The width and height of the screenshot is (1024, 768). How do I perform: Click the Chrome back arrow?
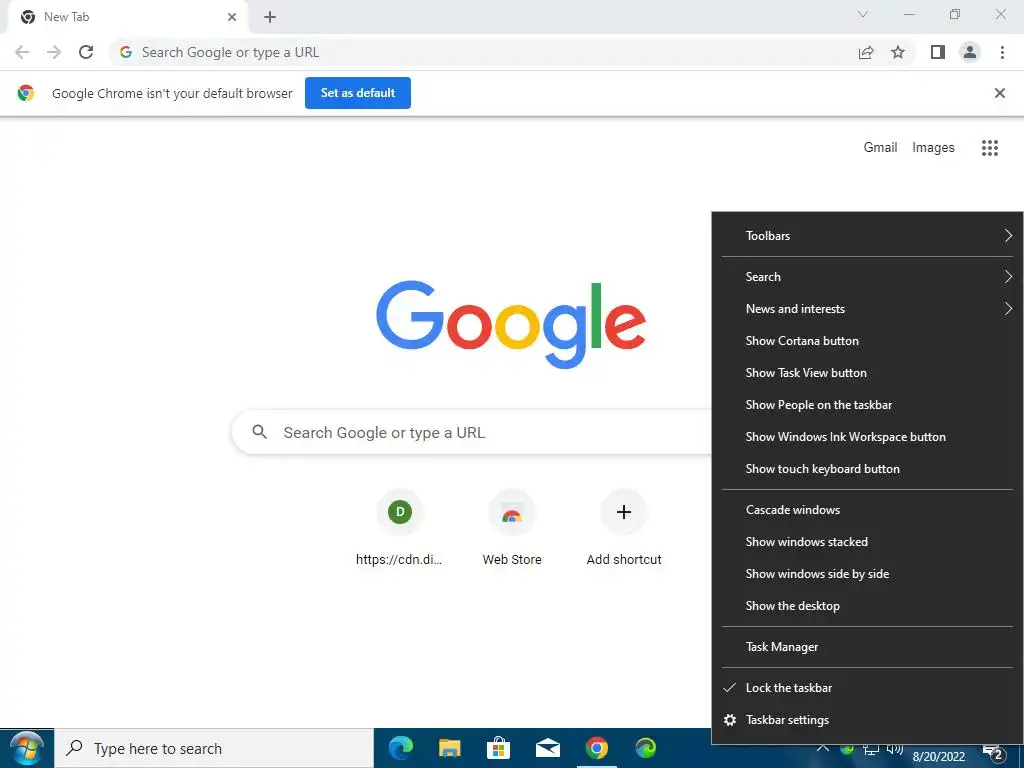pyautogui.click(x=22, y=52)
